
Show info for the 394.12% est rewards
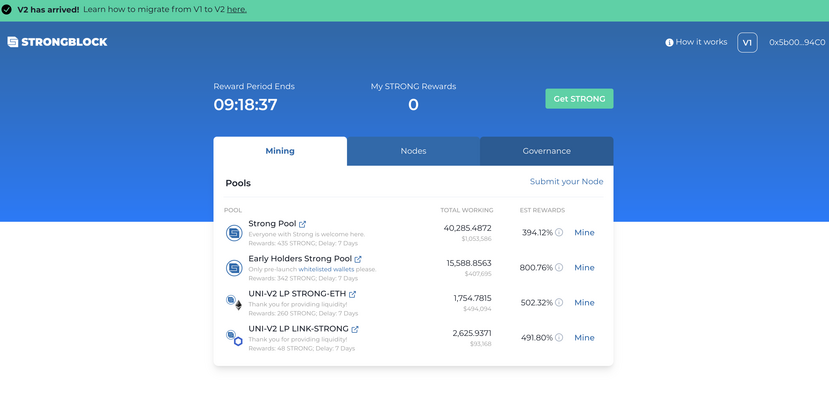coord(559,233)
